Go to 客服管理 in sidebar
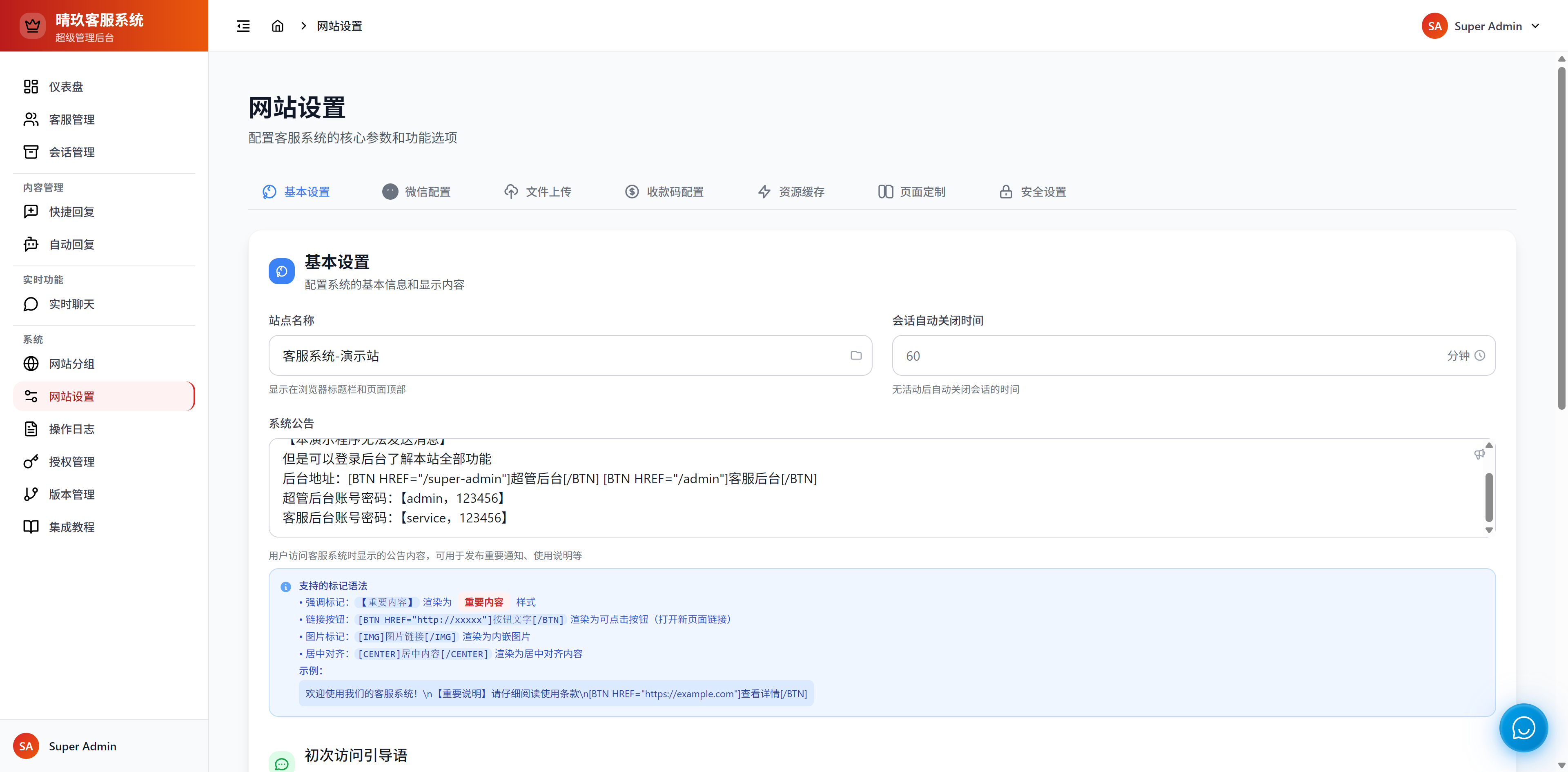Viewport: 1568px width, 772px height. point(71,119)
